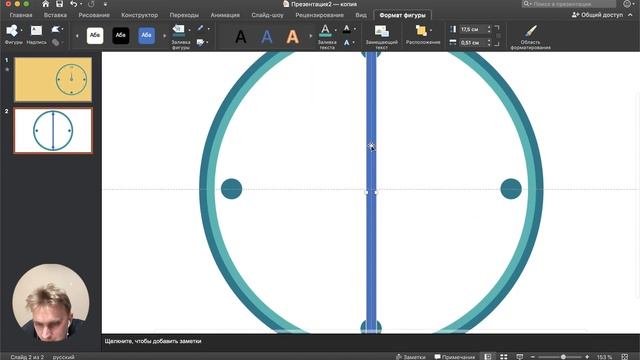Screen dimensions: 640x360
Task: Open the Customize Quick Access Toolbar dropdown
Action: 105,4
